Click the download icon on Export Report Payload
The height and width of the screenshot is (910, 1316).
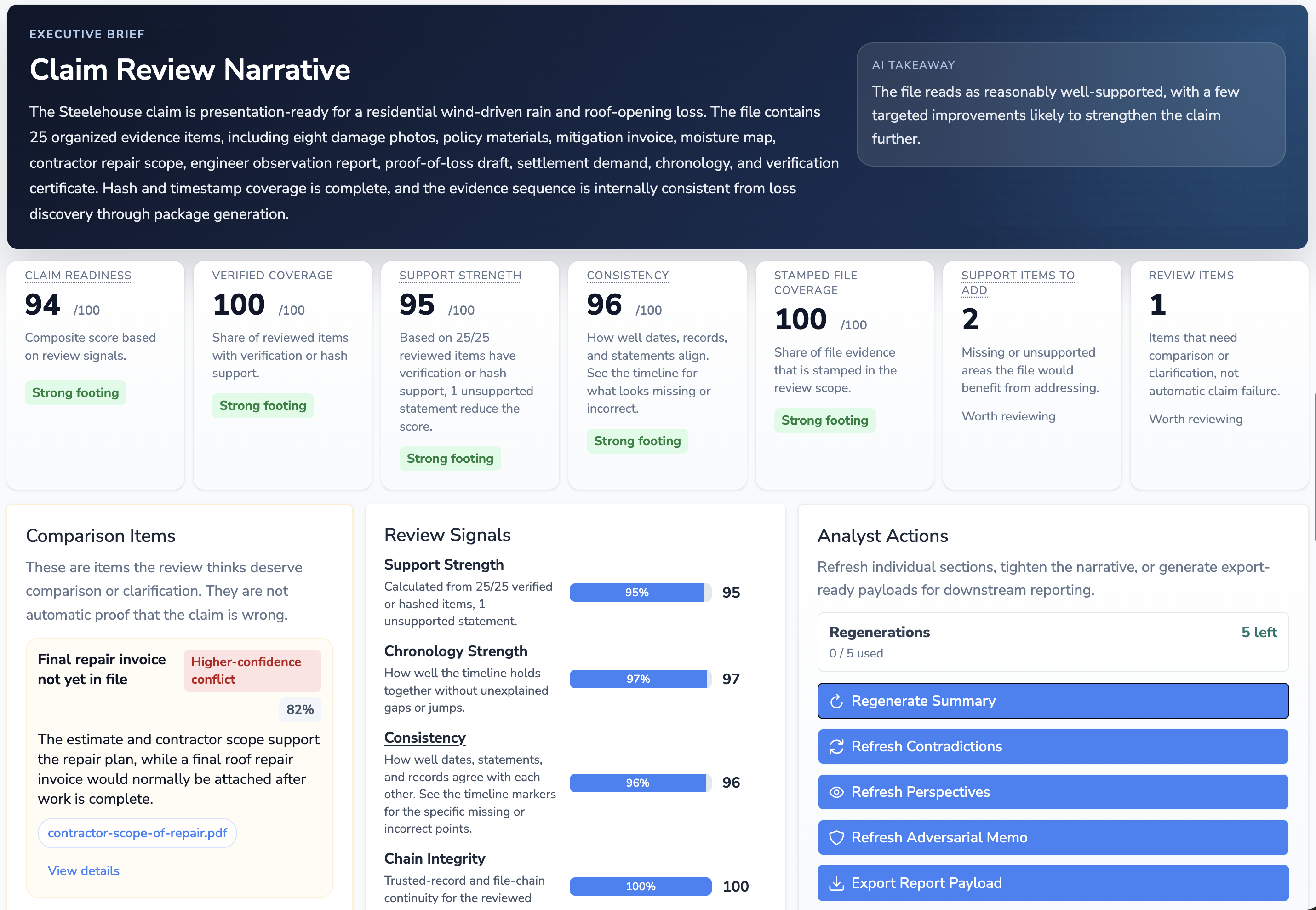click(x=836, y=883)
